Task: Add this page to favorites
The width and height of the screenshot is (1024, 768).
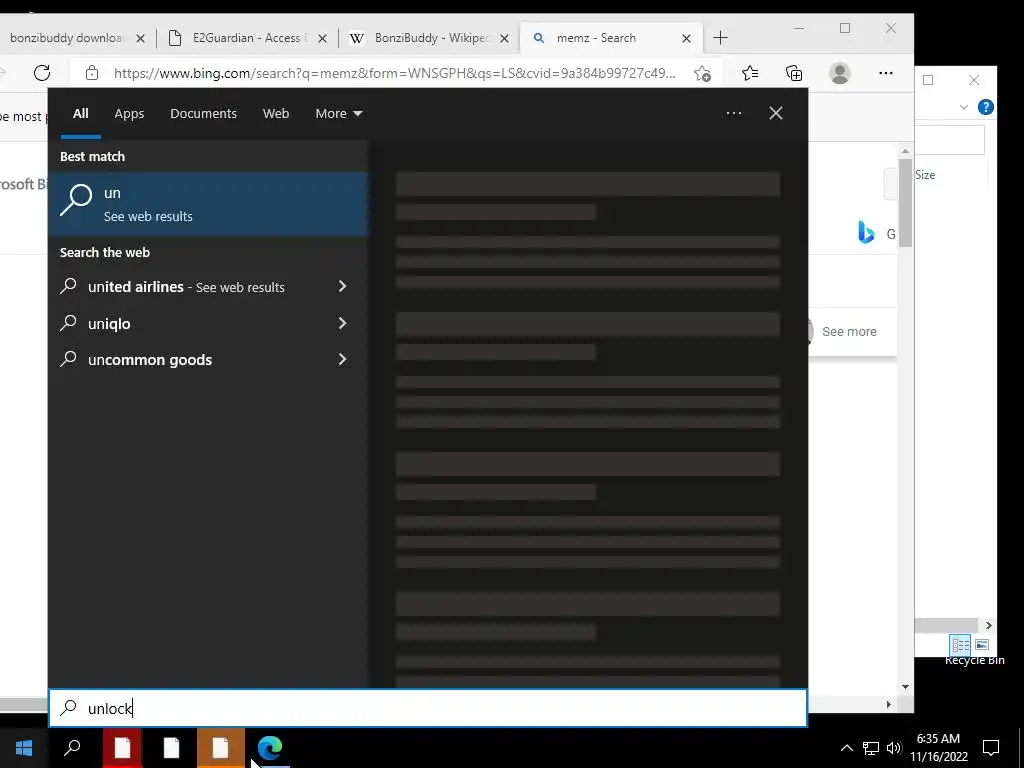Action: 702,73
